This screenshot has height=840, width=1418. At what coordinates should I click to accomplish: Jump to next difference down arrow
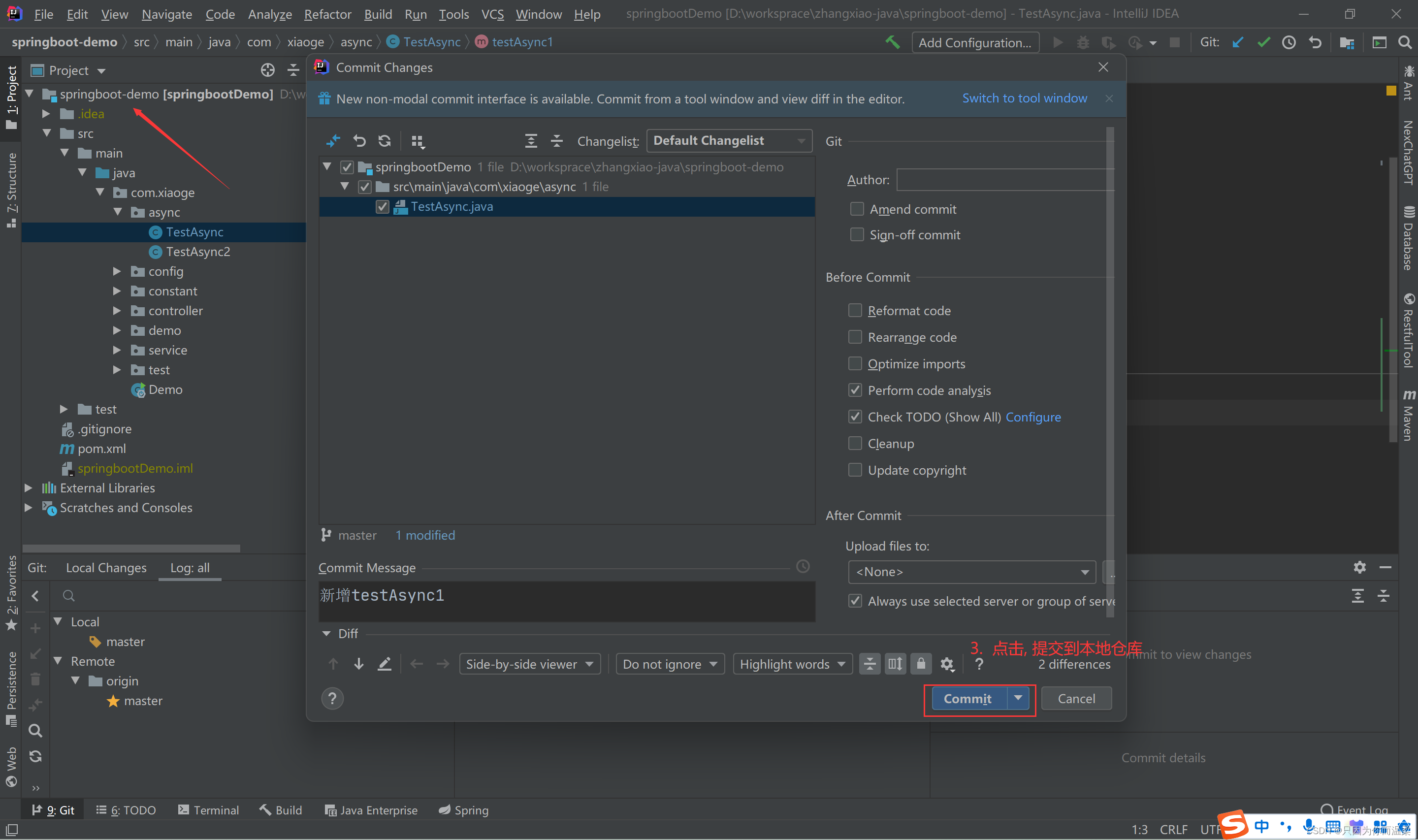tap(359, 664)
